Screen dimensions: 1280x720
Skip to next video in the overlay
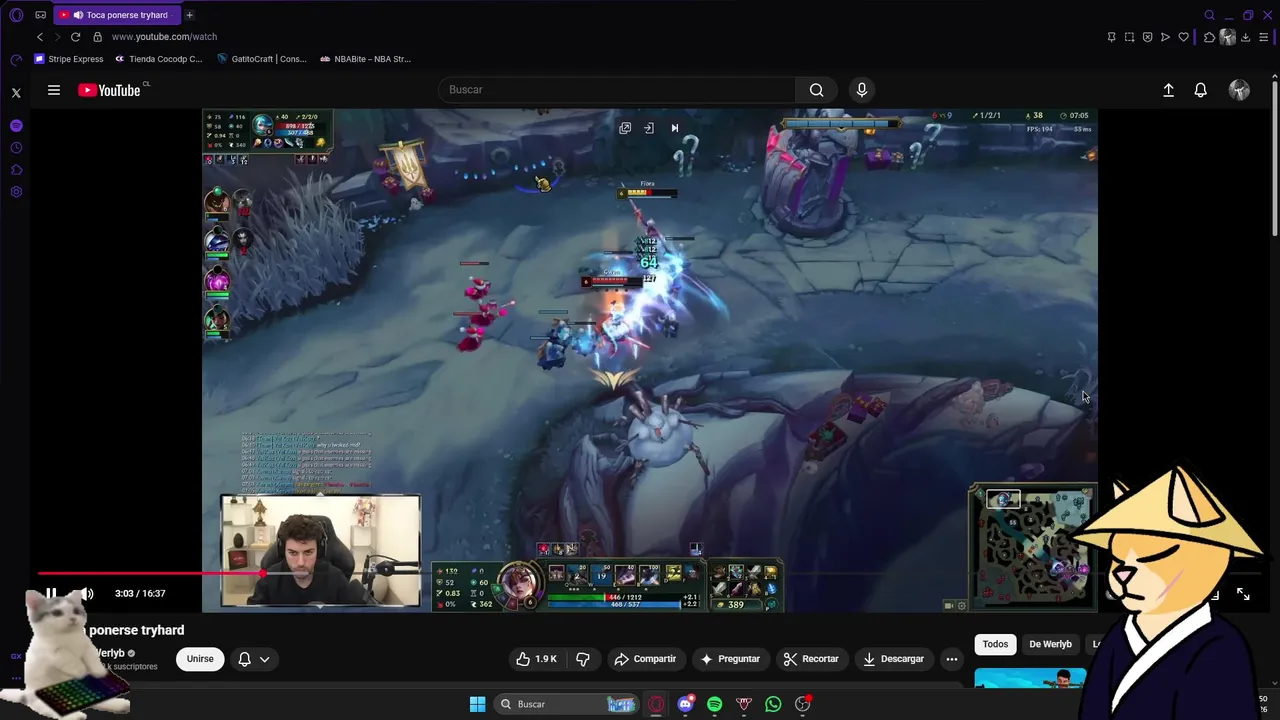[x=674, y=128]
